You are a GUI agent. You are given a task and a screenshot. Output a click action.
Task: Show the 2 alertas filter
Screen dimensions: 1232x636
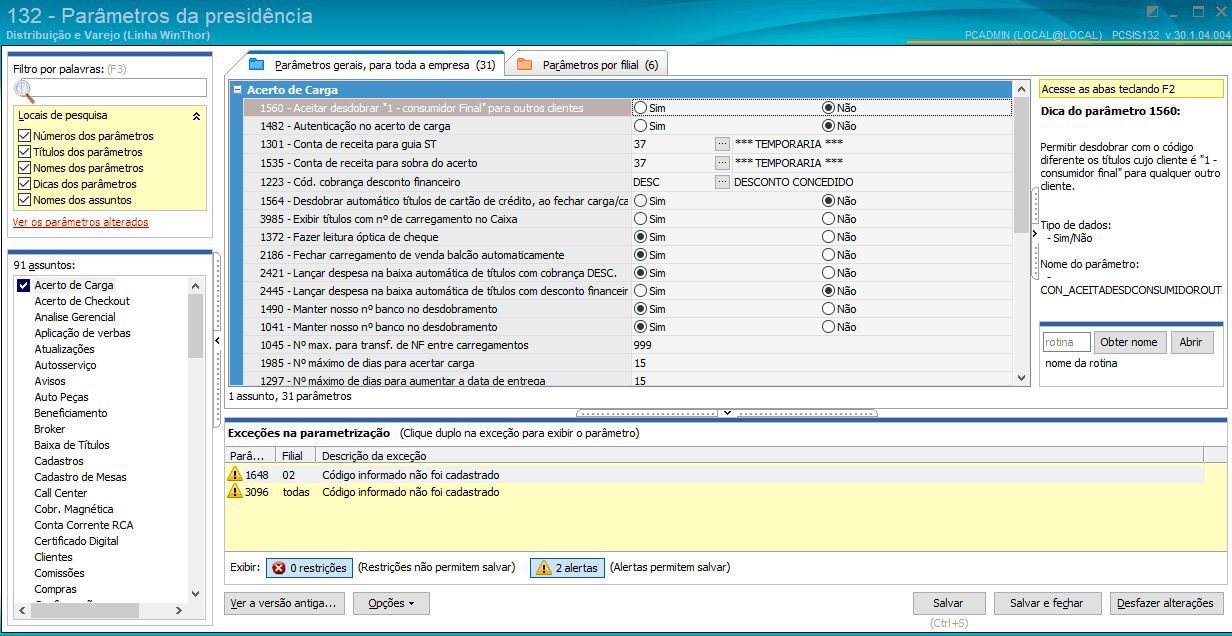click(567, 568)
